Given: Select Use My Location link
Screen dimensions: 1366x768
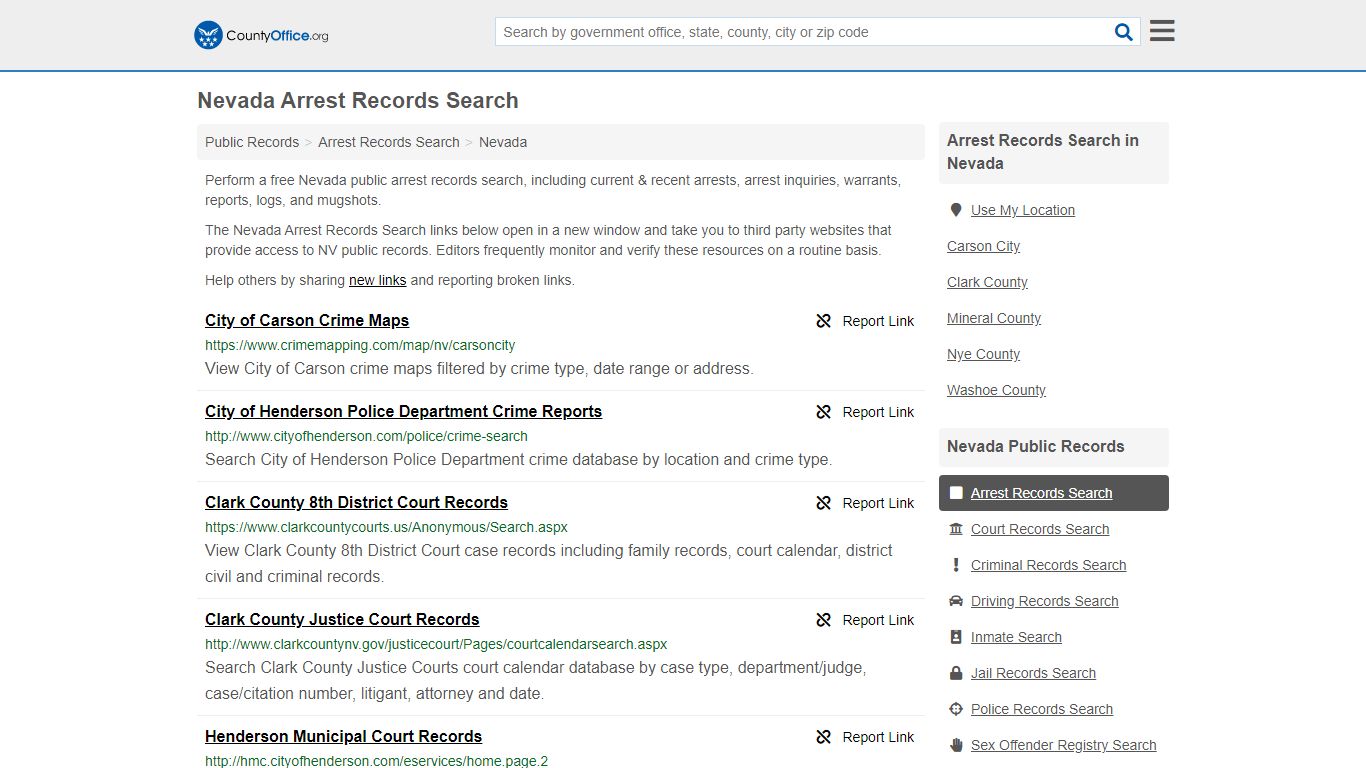Looking at the screenshot, I should 1022,210.
